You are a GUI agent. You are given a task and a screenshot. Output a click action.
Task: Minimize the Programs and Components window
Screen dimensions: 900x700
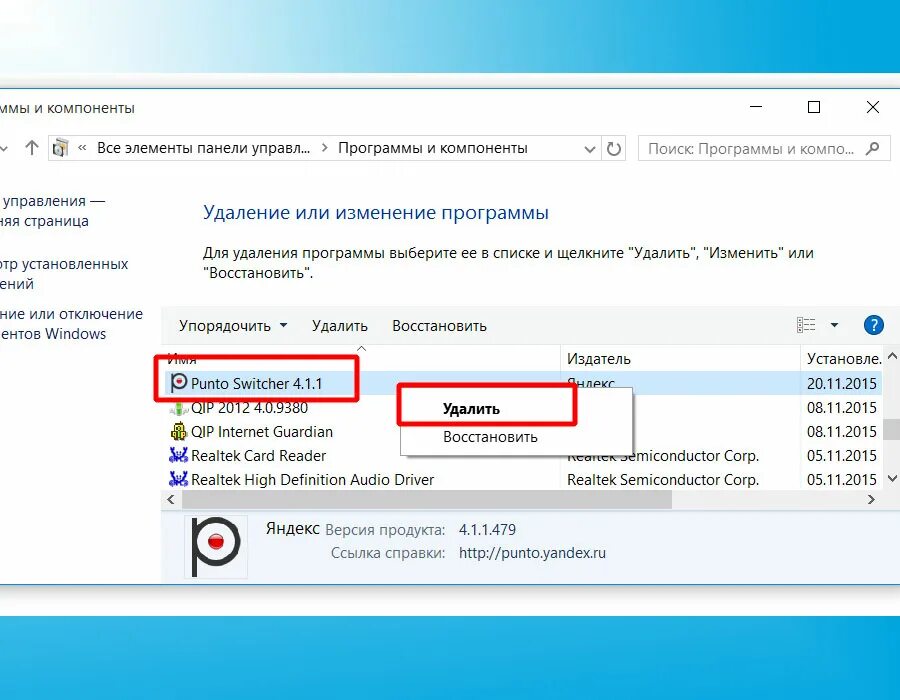coord(756,107)
